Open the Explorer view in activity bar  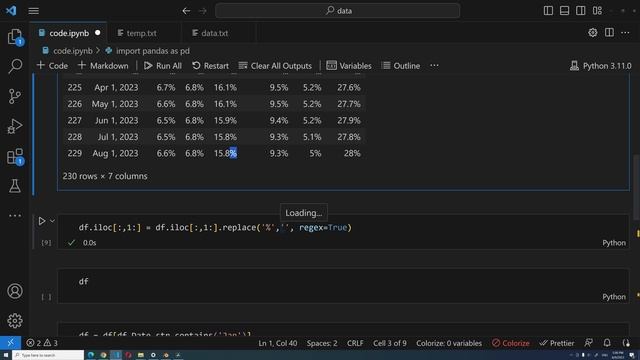[x=15, y=37]
